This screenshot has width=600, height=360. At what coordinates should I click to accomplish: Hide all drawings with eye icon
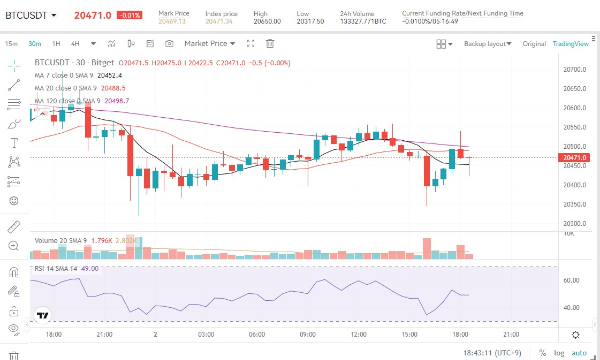pos(14,329)
